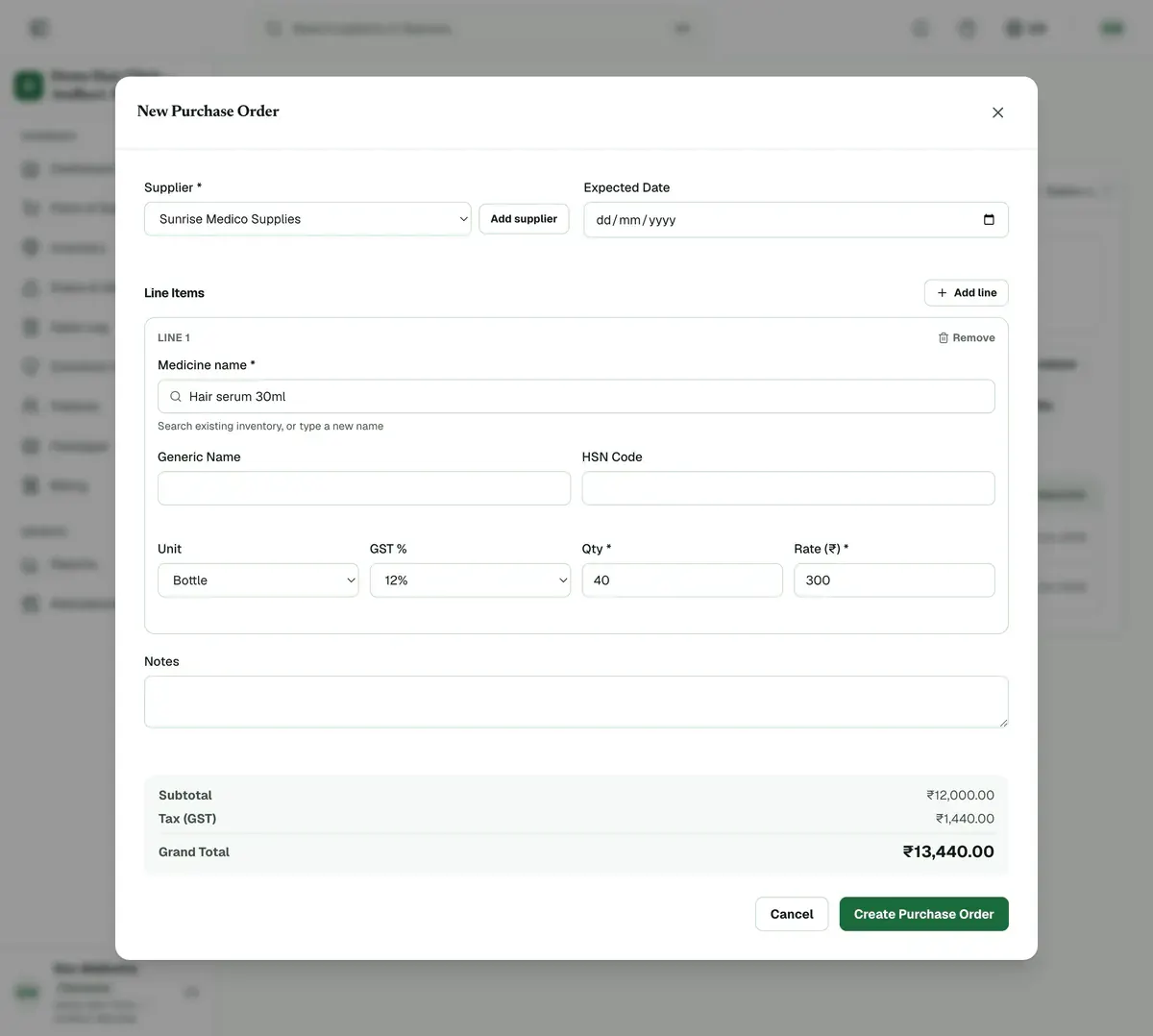The height and width of the screenshot is (1036, 1153).
Task: Click the Tax (GST) value ₹1,440.00
Action: (x=965, y=819)
